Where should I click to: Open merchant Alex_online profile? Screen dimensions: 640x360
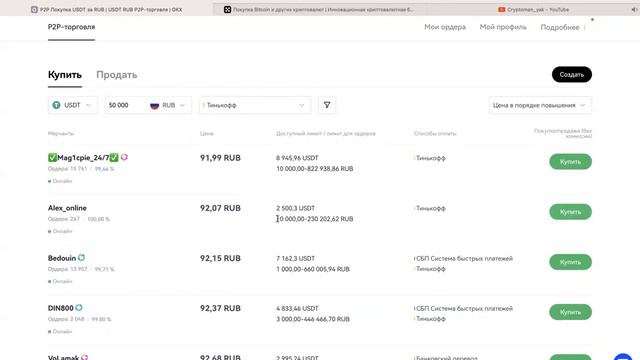(x=67, y=208)
